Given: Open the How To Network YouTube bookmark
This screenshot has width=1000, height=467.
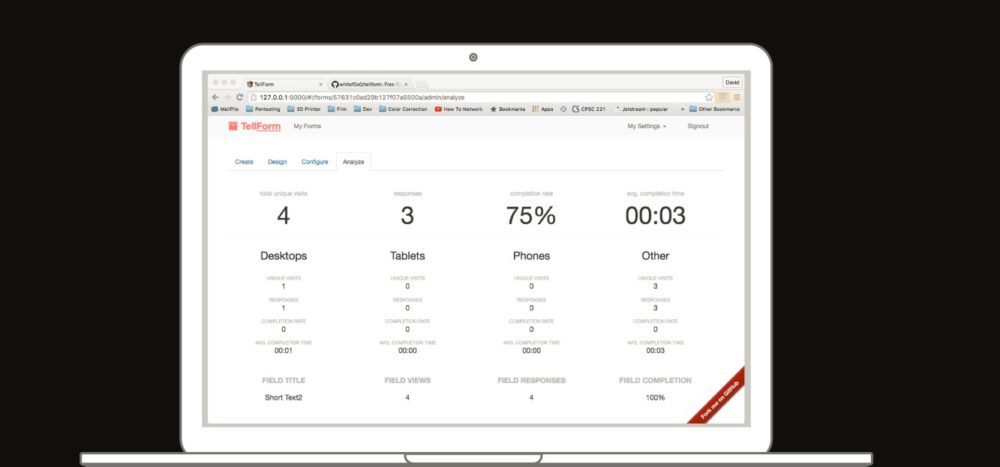Looking at the screenshot, I should [459, 109].
